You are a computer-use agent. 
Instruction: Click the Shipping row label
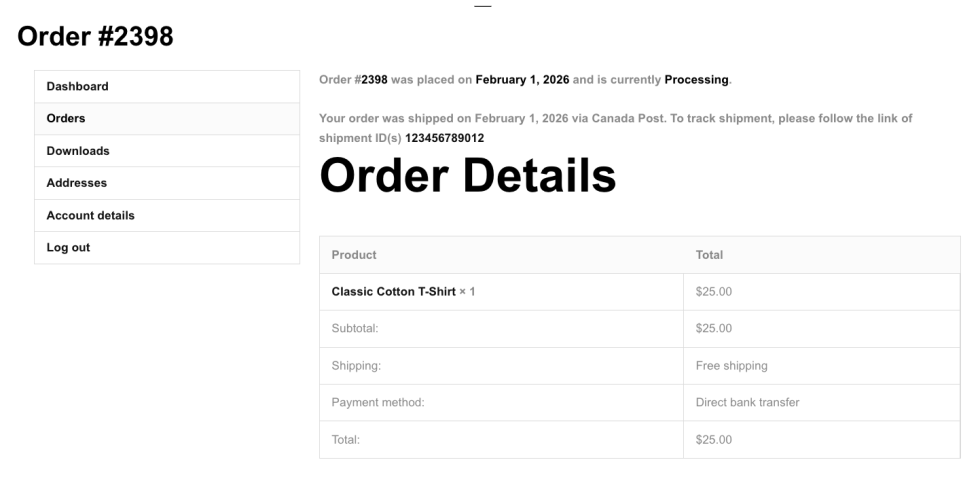(x=356, y=365)
